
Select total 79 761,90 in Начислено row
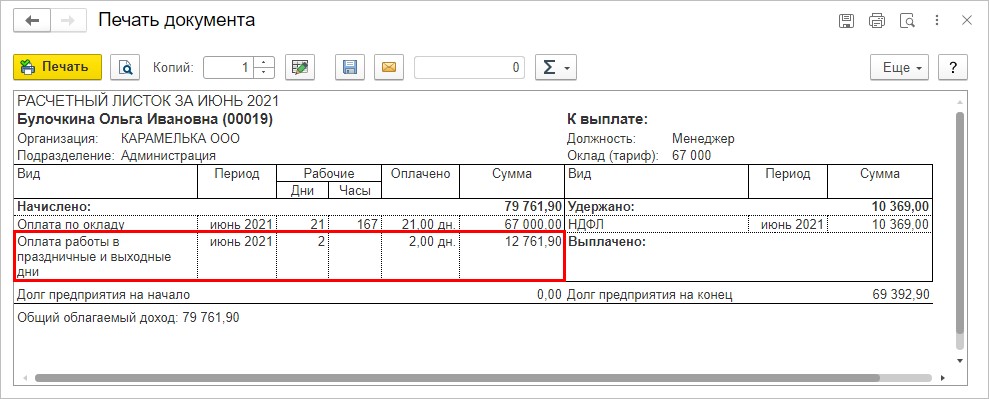pyautogui.click(x=533, y=207)
